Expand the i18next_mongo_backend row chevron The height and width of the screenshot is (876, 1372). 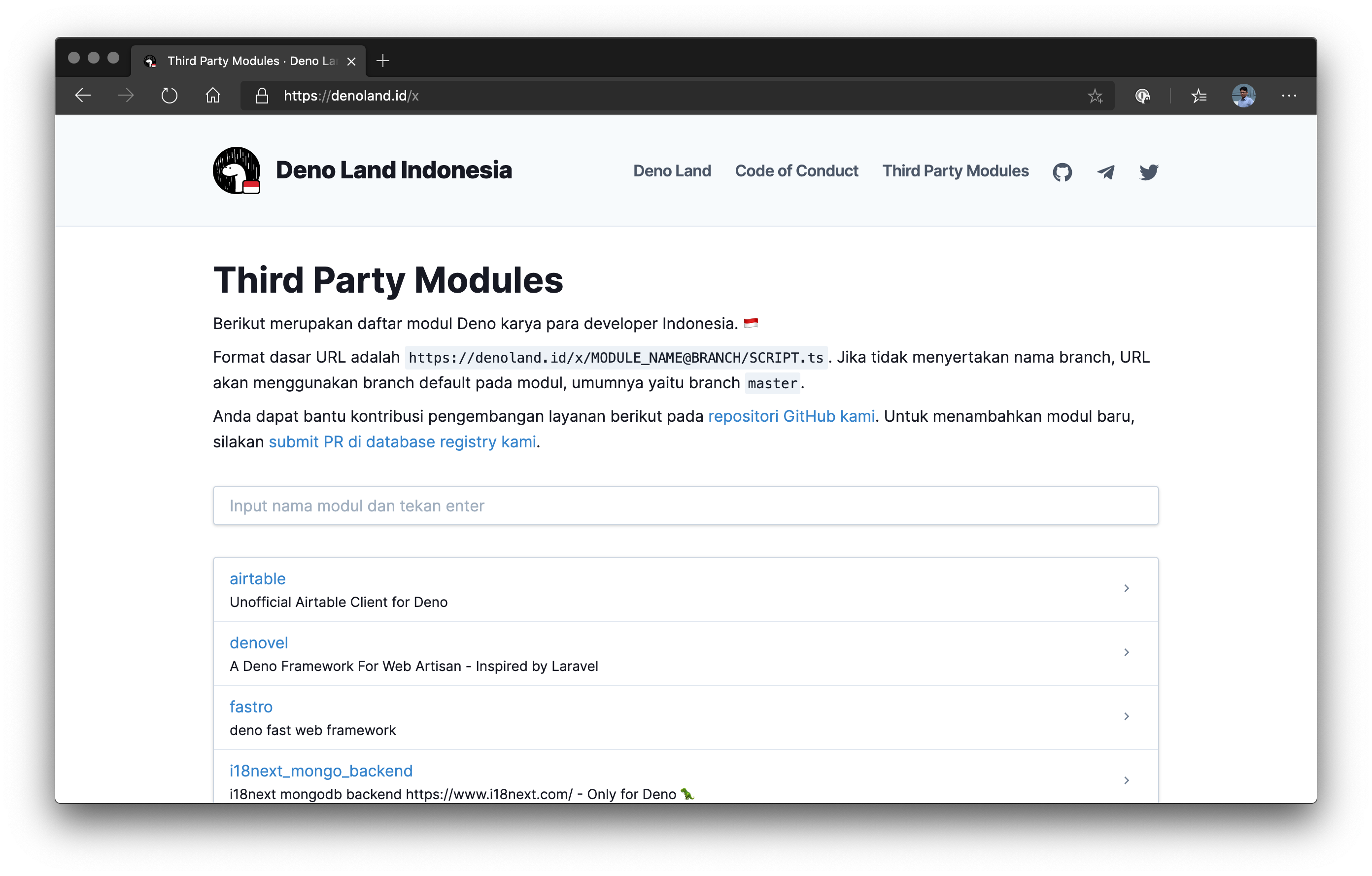1126,780
